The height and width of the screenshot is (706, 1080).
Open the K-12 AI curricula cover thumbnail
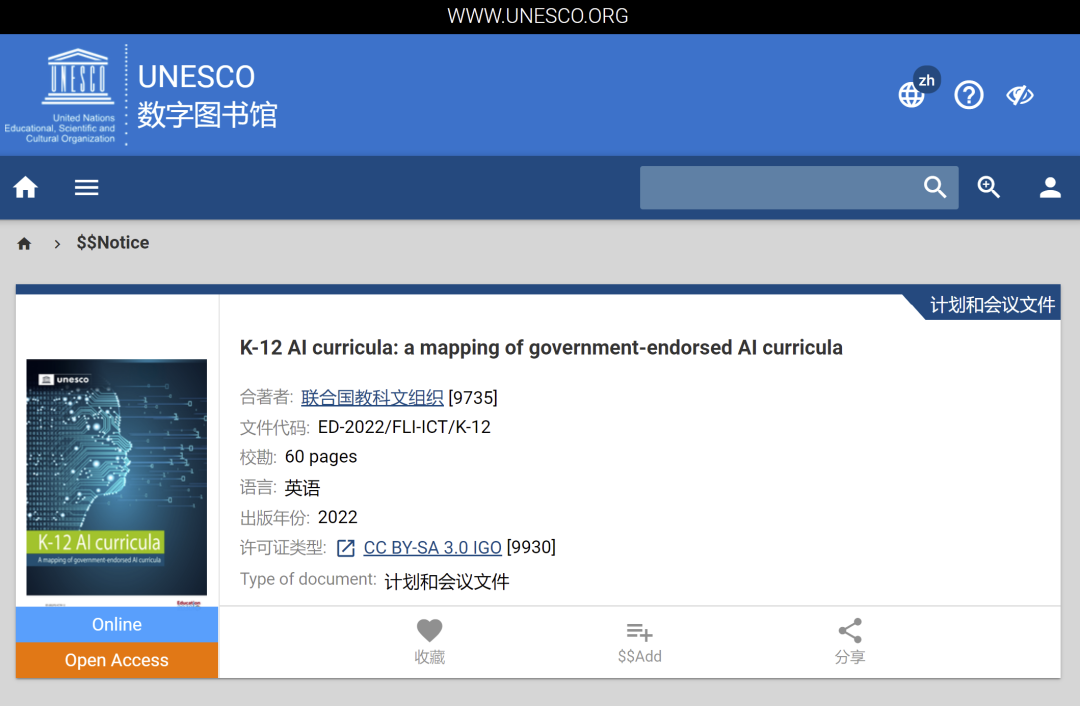117,477
